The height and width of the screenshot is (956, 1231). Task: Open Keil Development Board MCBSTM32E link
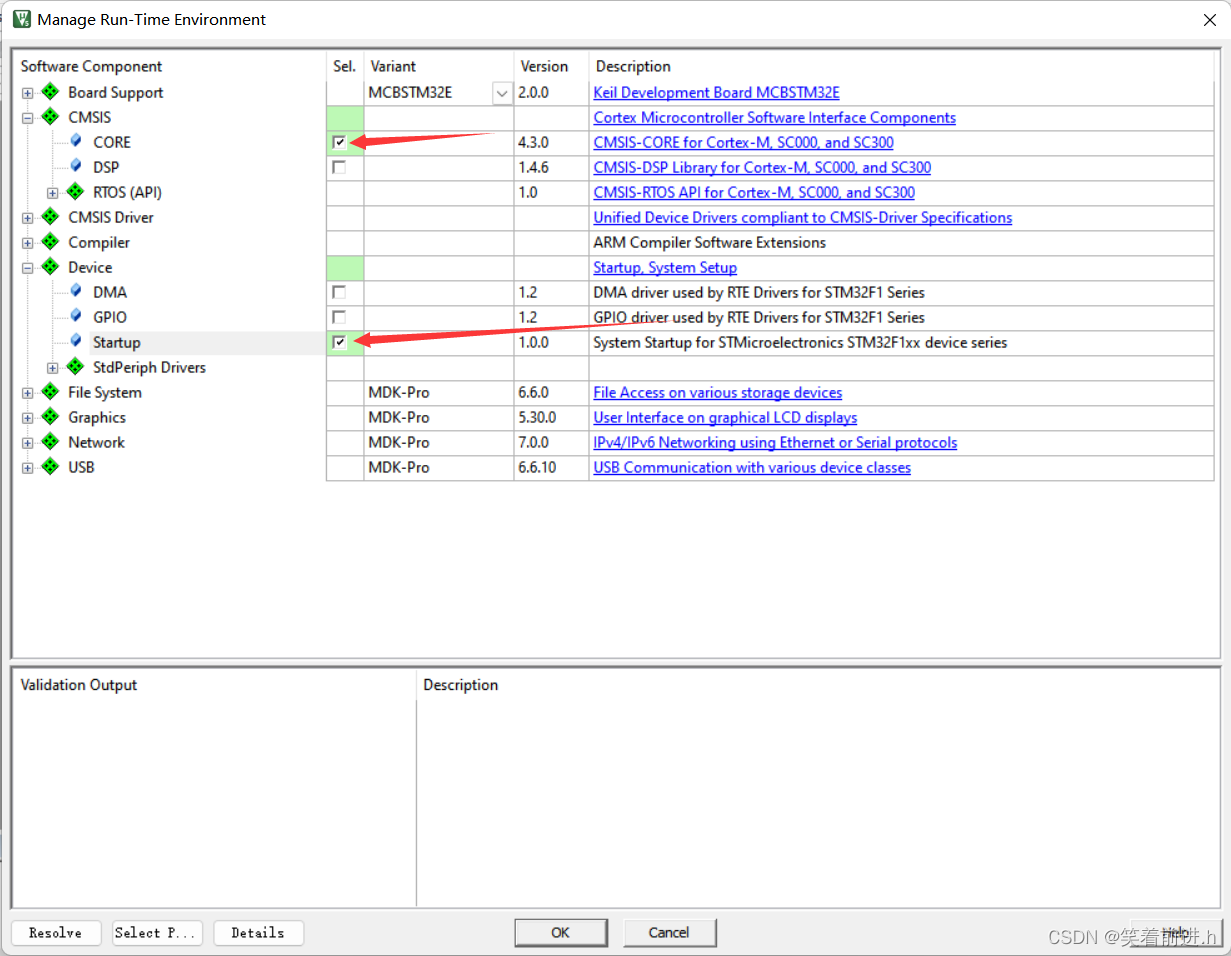[x=716, y=92]
